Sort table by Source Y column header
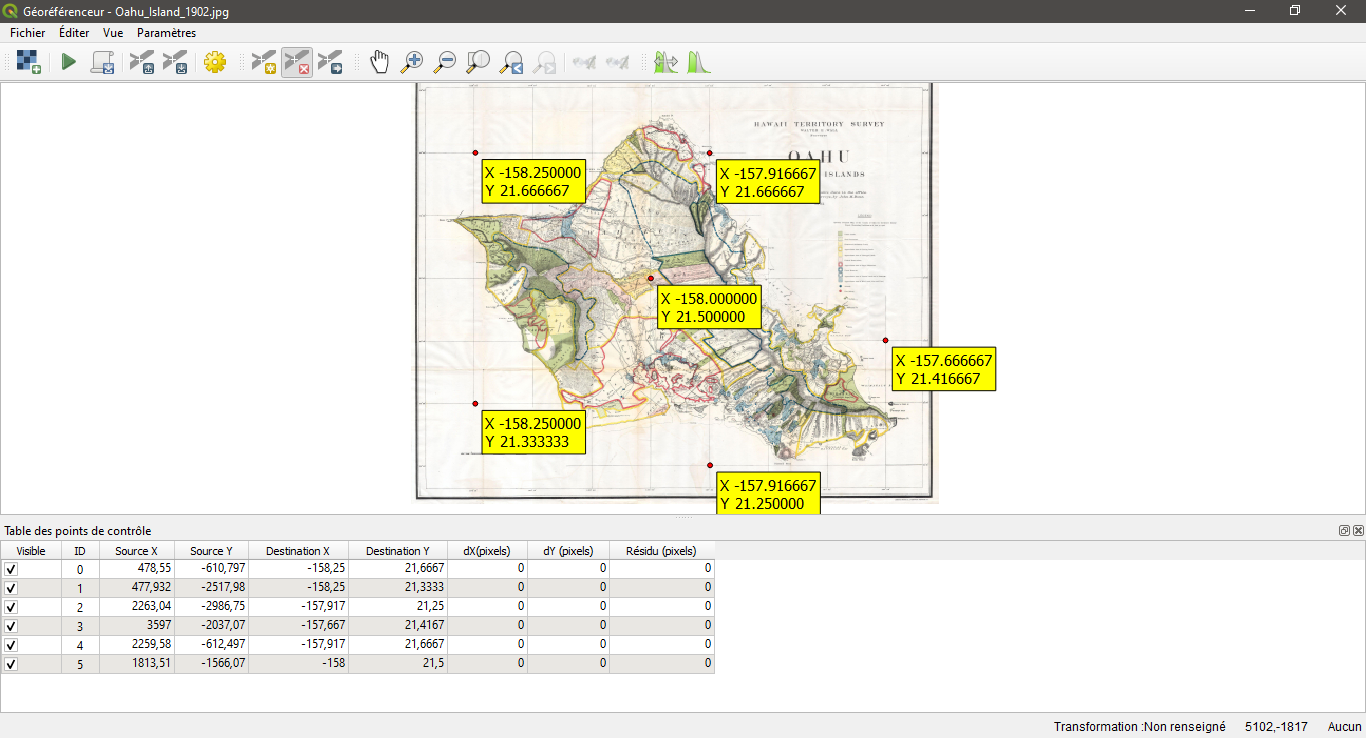 click(x=212, y=551)
